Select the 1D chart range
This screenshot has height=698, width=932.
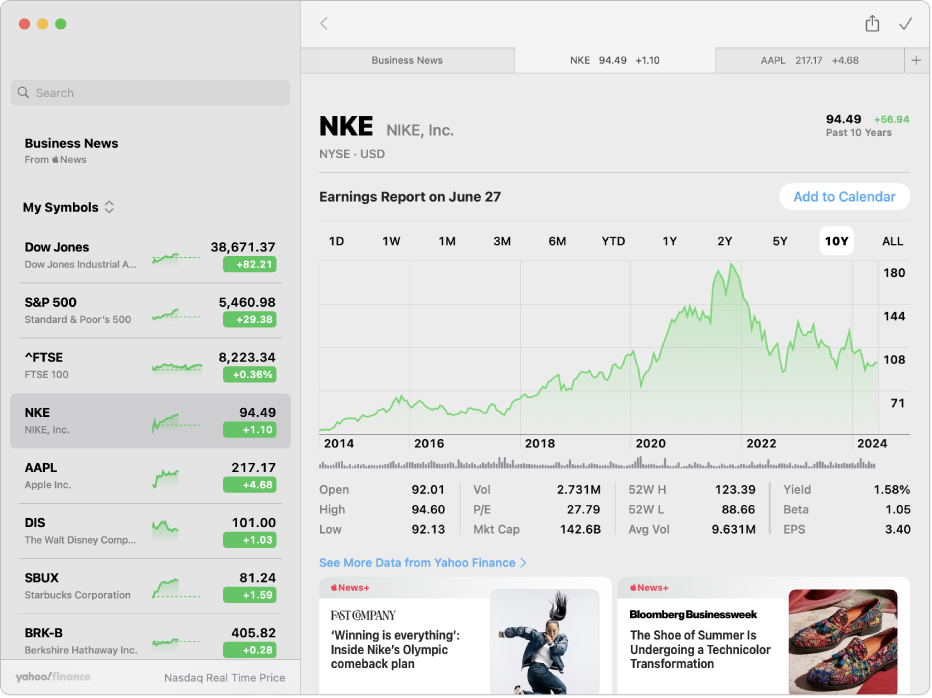(x=336, y=241)
